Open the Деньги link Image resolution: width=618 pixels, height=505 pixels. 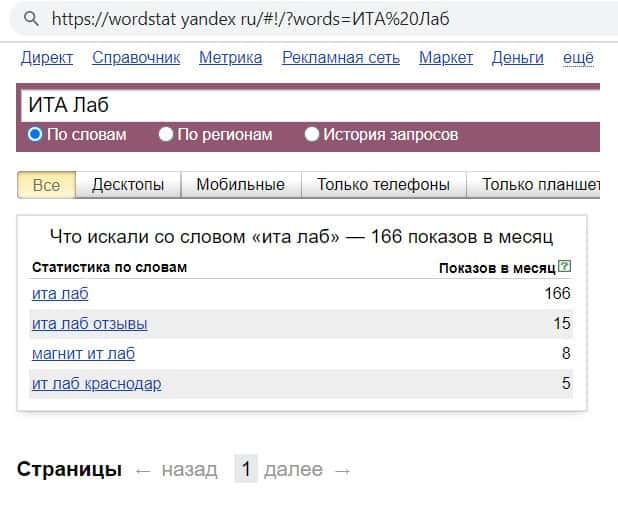coord(517,58)
